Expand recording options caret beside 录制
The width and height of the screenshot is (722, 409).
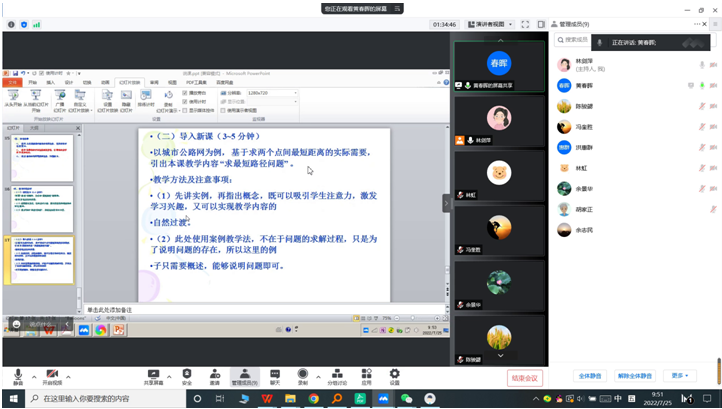click(318, 377)
